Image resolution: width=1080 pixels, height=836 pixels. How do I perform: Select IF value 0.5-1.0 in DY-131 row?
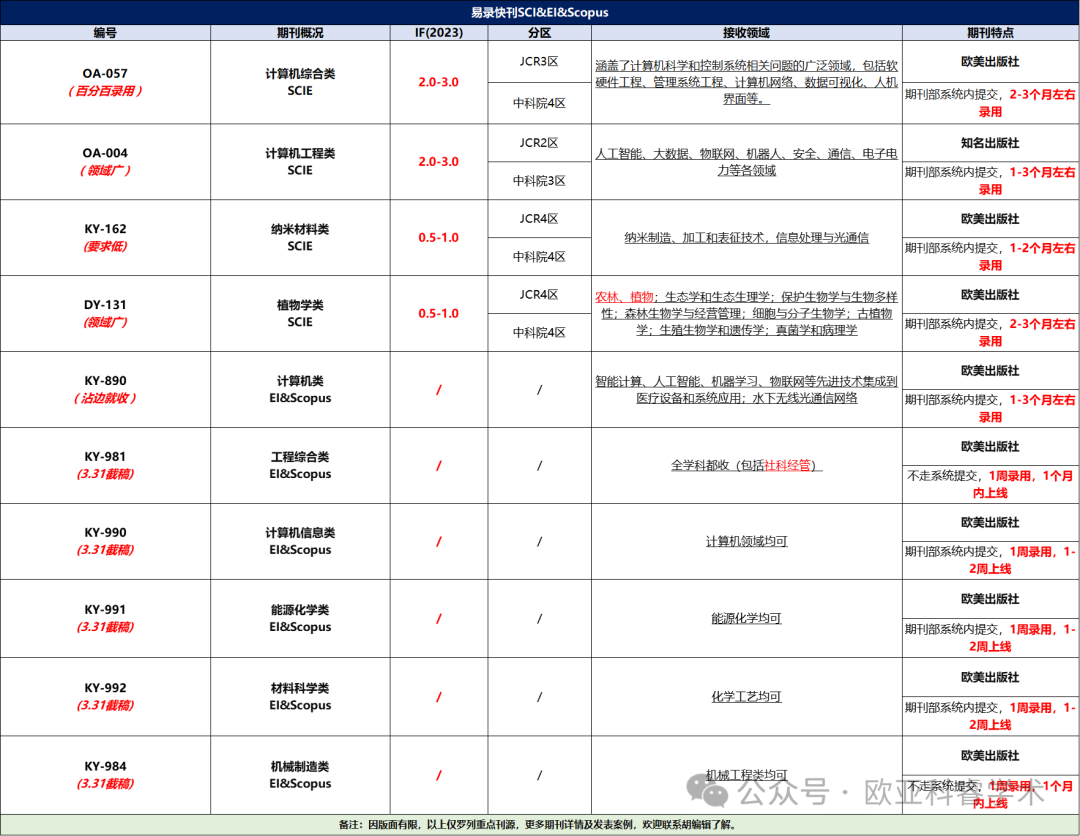(439, 313)
